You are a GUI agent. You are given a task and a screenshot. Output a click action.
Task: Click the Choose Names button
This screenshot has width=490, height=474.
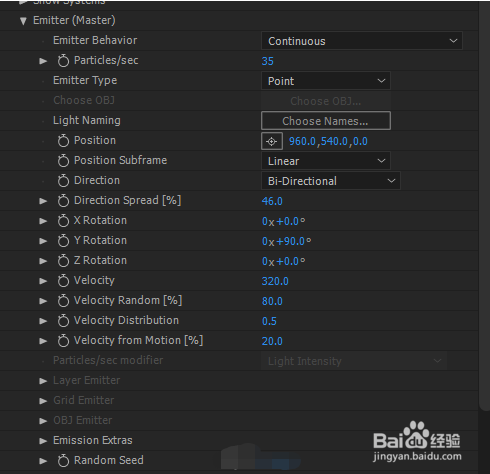coord(326,121)
